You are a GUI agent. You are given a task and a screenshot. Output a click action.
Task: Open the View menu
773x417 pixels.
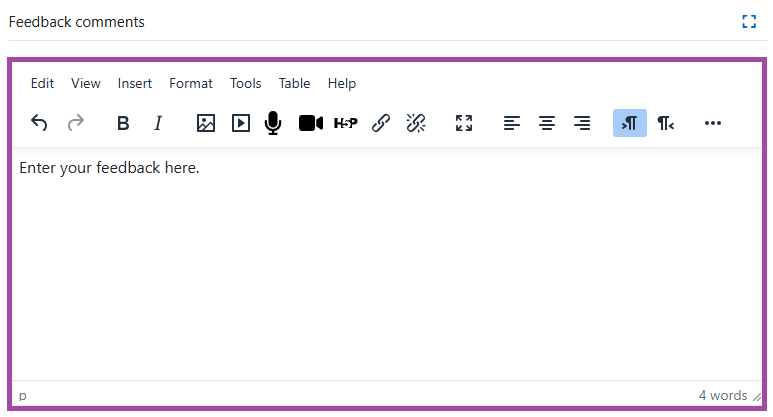[86, 83]
